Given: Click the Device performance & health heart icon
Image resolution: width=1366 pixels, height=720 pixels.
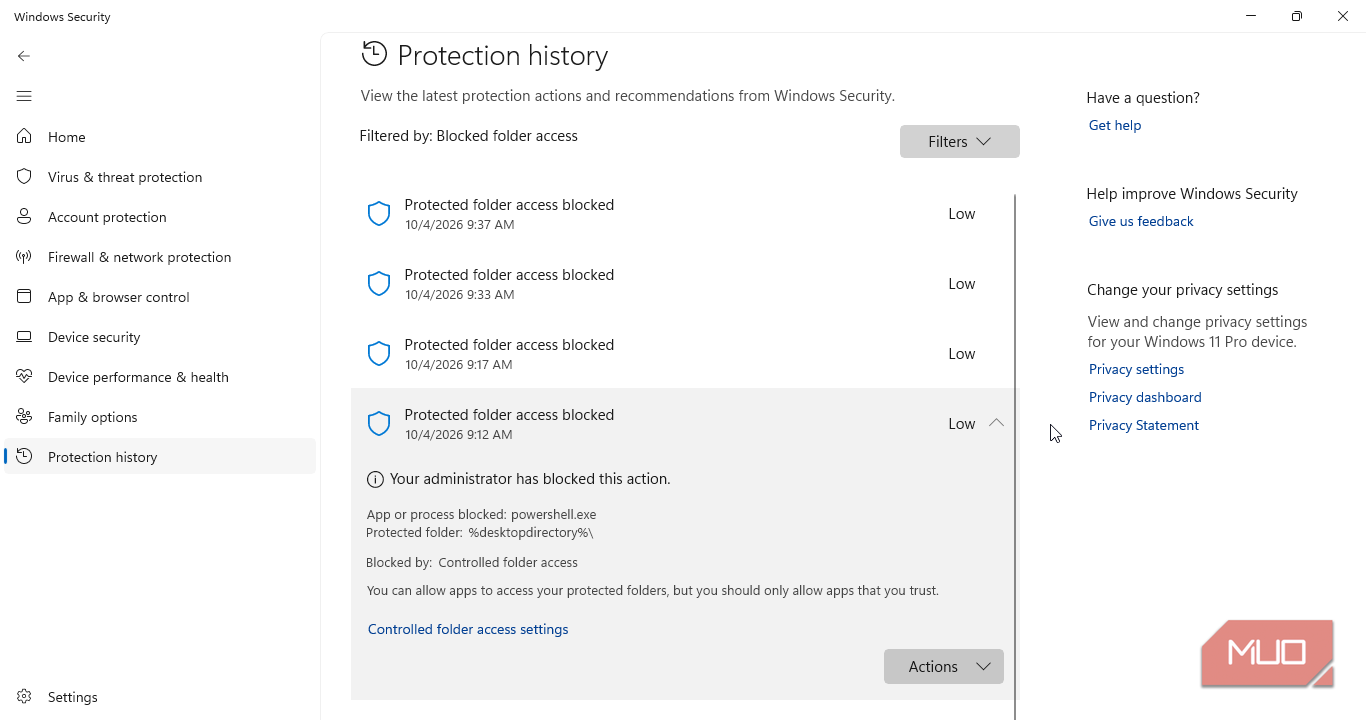Looking at the screenshot, I should click(24, 377).
